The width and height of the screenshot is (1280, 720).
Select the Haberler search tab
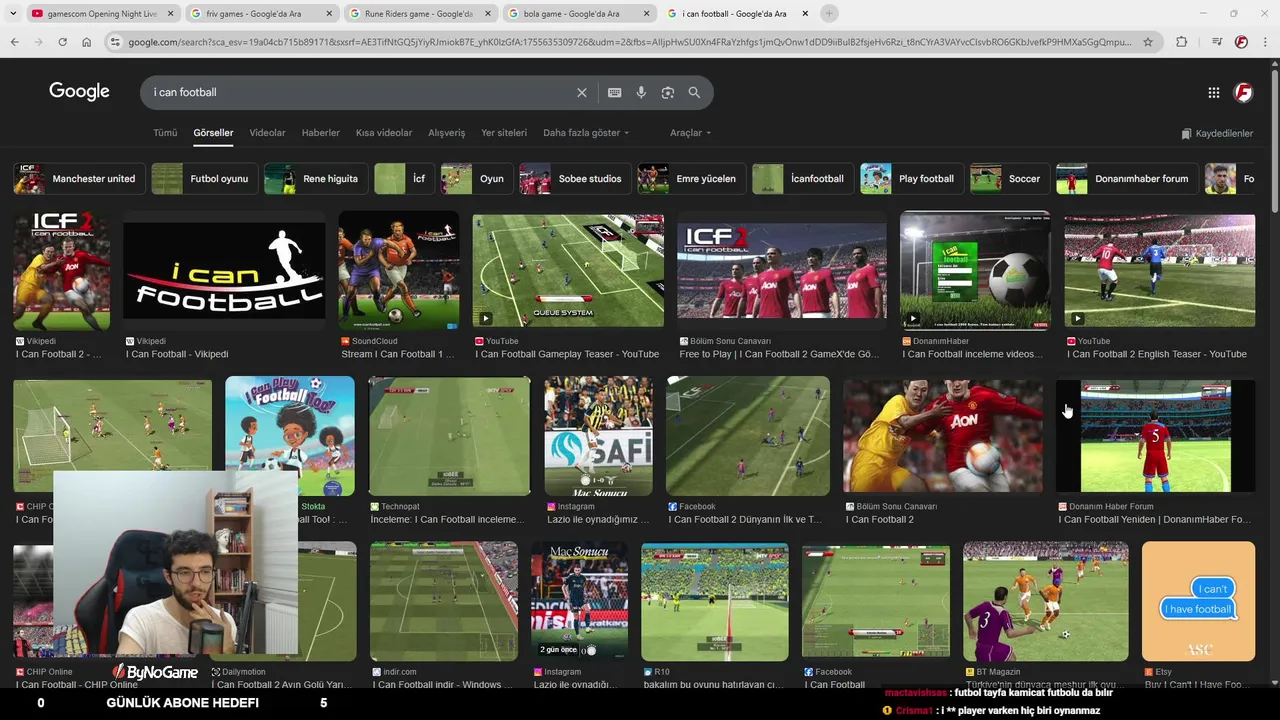pos(321,133)
